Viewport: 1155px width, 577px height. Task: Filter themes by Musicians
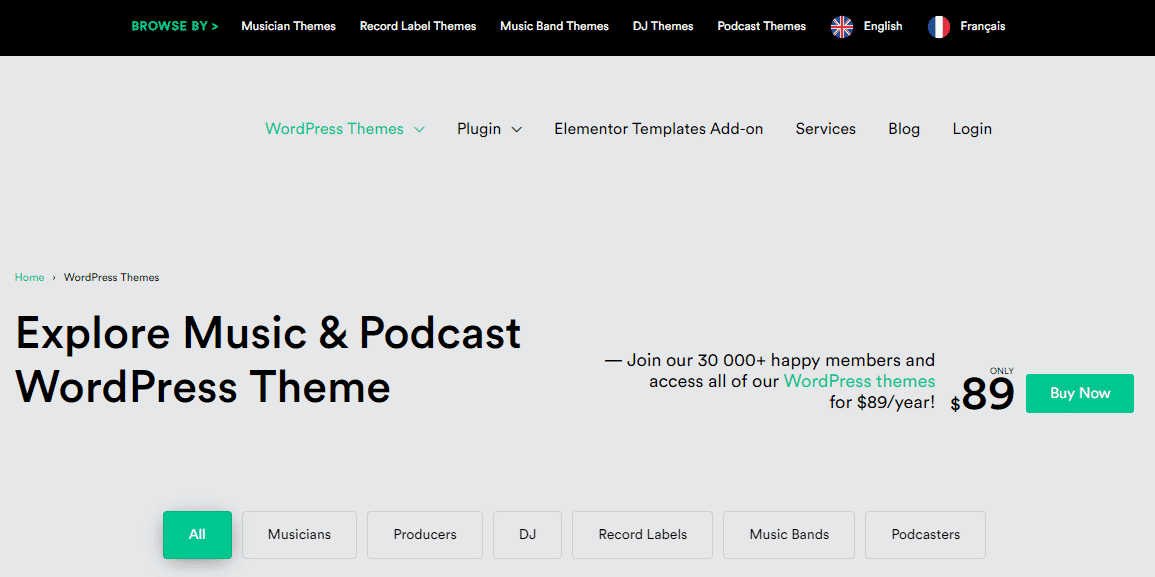click(x=299, y=535)
